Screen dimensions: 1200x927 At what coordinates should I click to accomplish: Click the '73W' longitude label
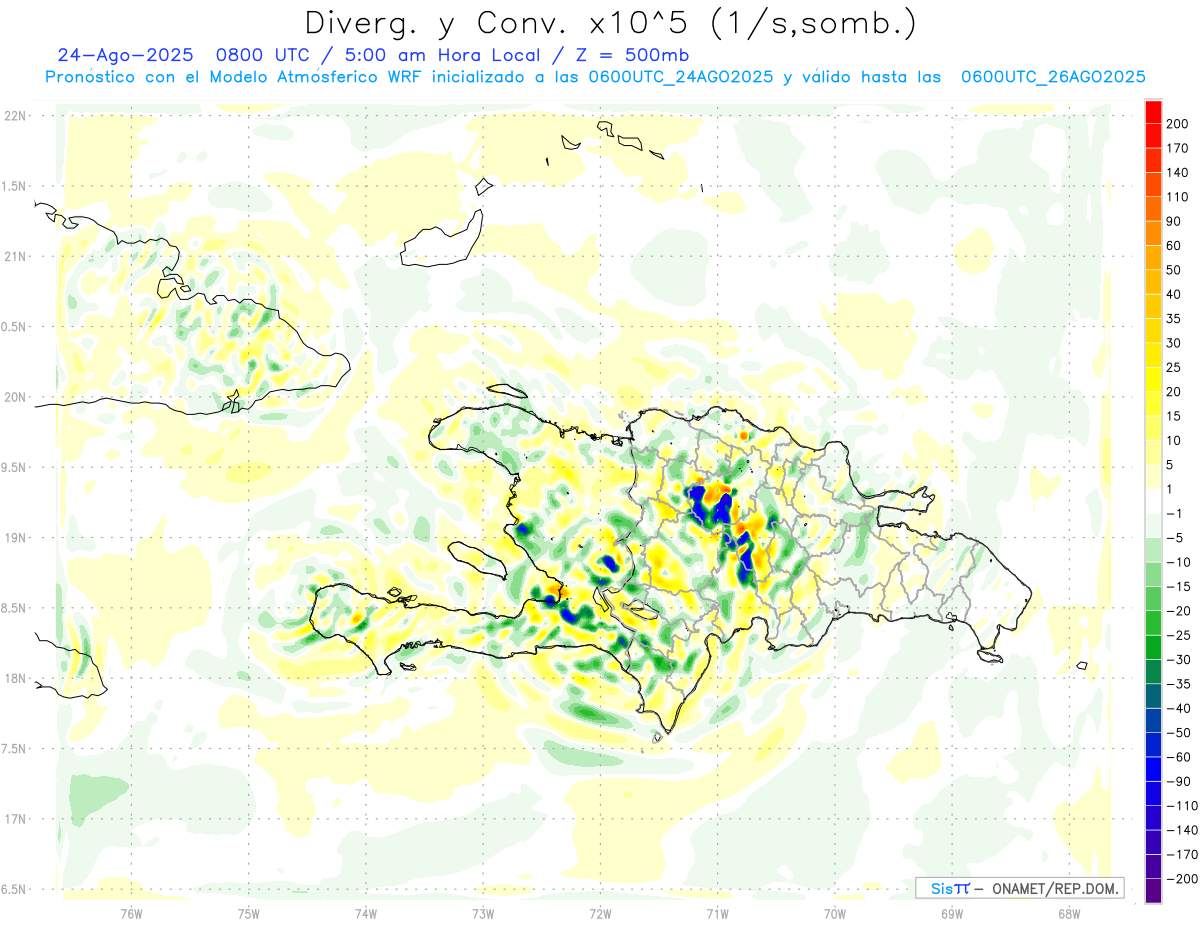[x=482, y=913]
